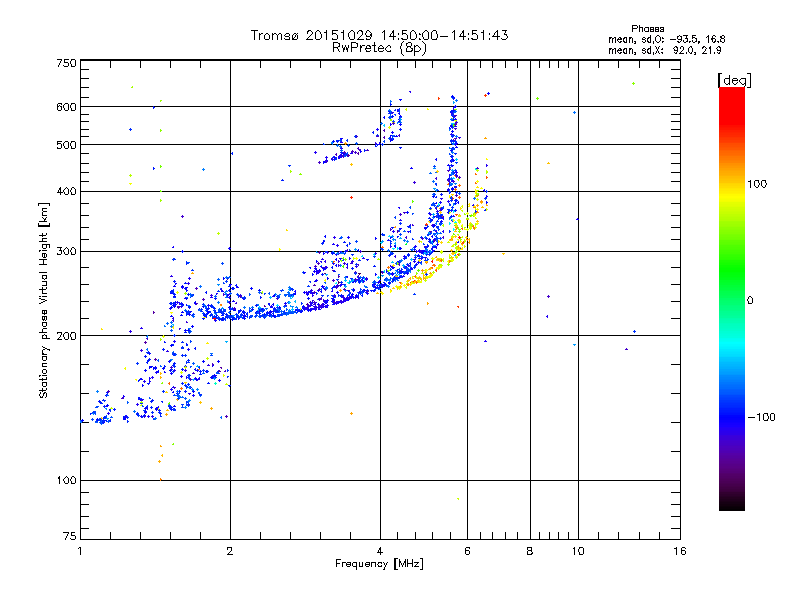Screen dimensions: 800x600
Task: Click the colorbar label '100'
Action: point(757,184)
